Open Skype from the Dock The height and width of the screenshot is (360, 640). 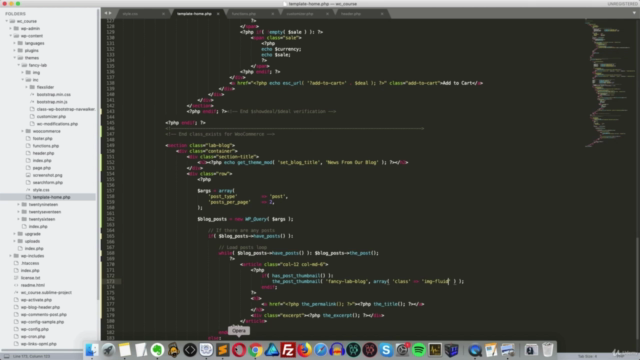point(386,350)
